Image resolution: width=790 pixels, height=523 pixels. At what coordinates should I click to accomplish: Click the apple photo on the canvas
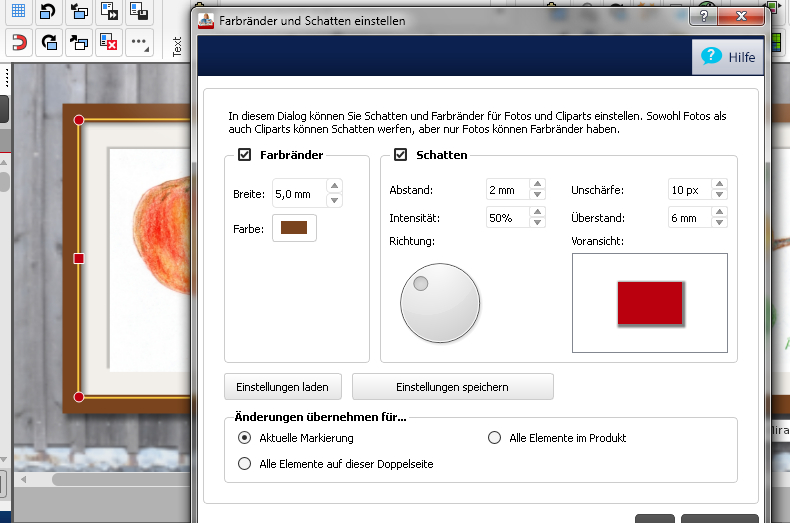point(161,236)
